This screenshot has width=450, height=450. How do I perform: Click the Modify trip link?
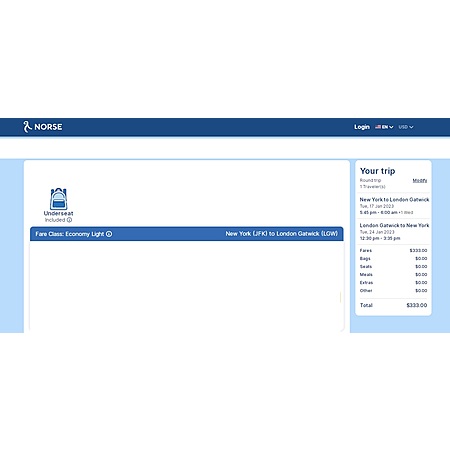point(420,180)
